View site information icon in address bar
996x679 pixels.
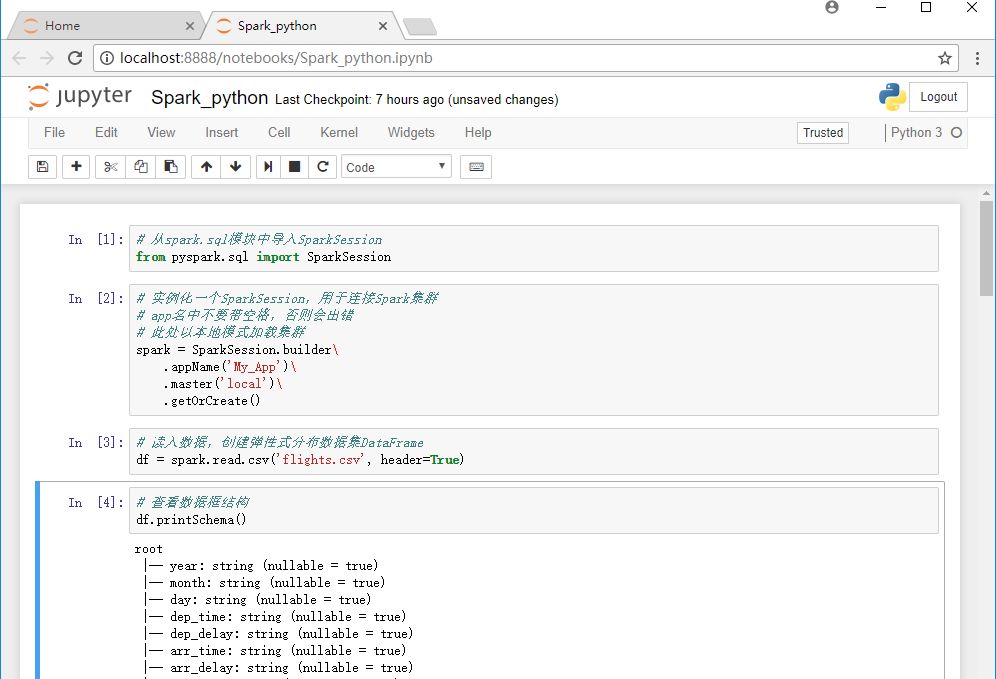click(107, 58)
